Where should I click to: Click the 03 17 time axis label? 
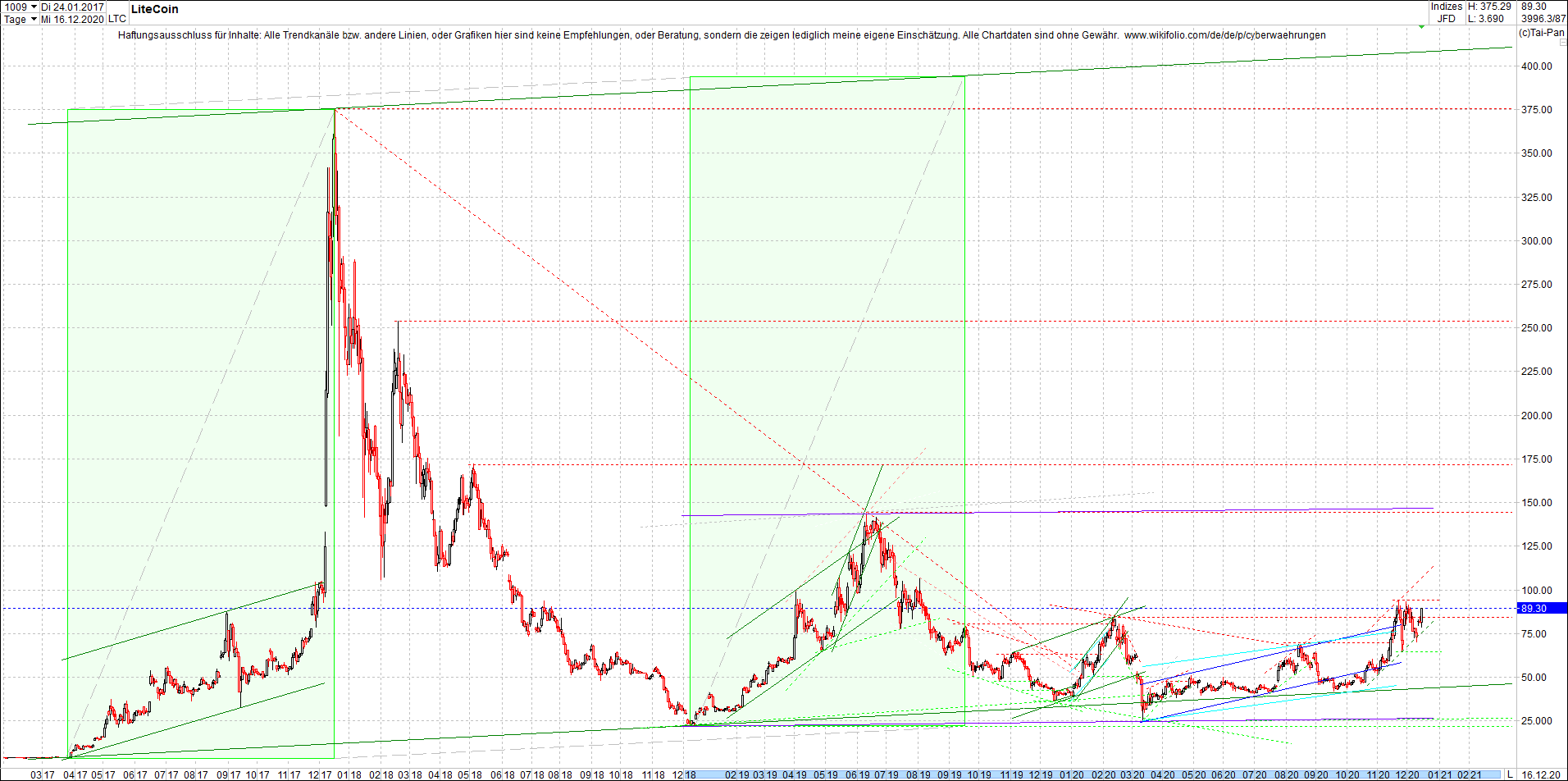pos(43,774)
